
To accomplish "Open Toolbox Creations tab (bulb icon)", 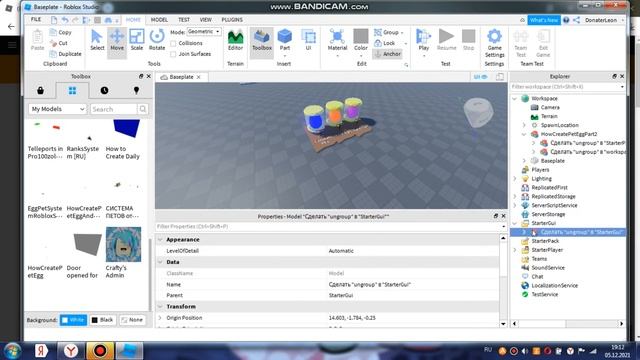I will (x=136, y=91).
